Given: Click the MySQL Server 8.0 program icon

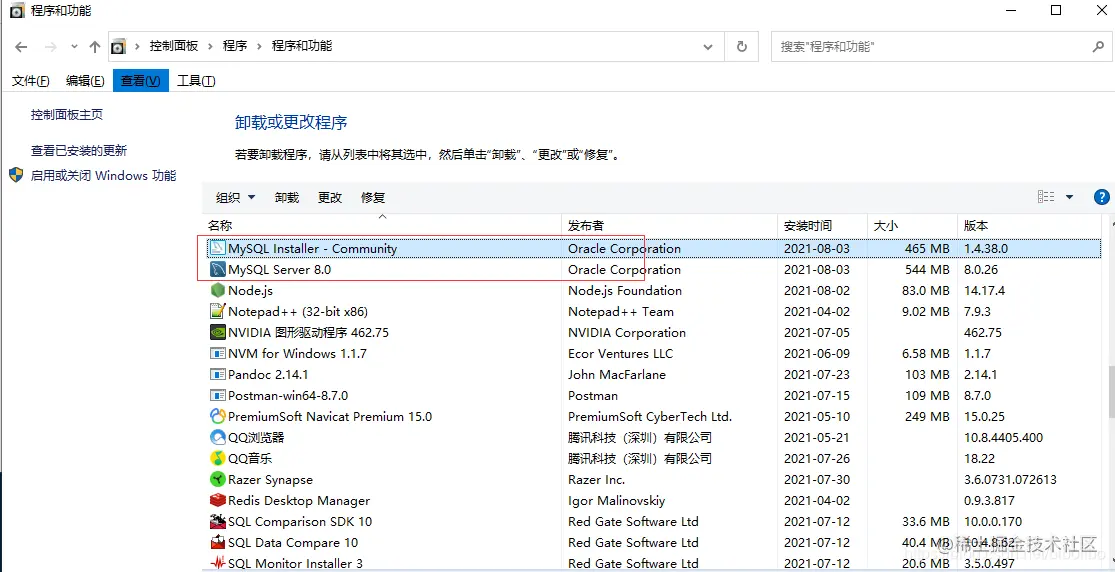Looking at the screenshot, I should pos(218,270).
